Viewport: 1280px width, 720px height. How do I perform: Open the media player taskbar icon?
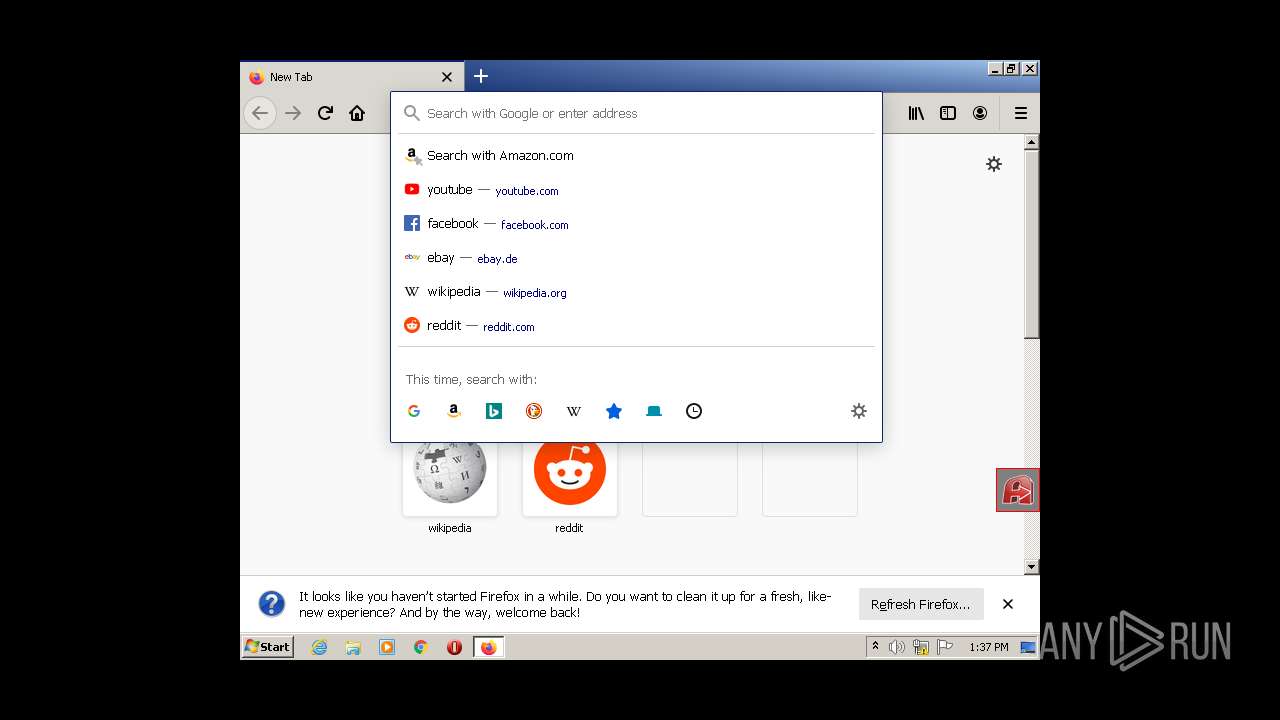pyautogui.click(x=387, y=647)
